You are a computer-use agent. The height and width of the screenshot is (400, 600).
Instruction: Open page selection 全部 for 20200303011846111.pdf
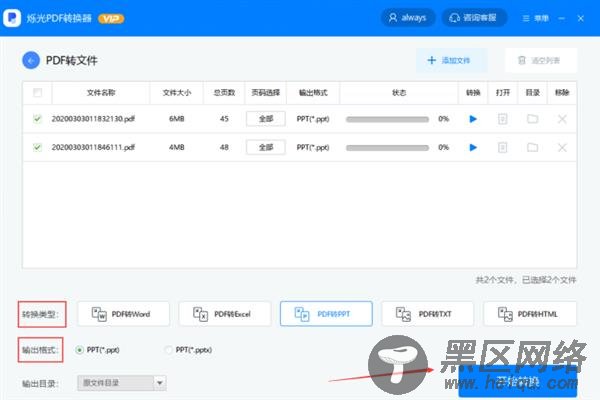point(266,147)
